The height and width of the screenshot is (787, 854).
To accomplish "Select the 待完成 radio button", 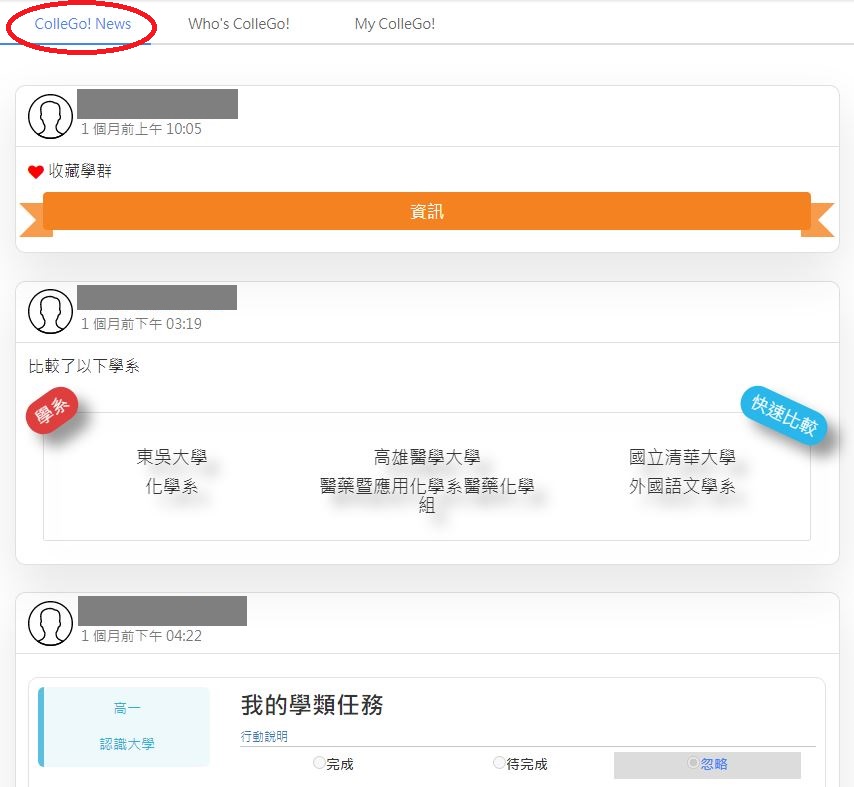I will (499, 762).
